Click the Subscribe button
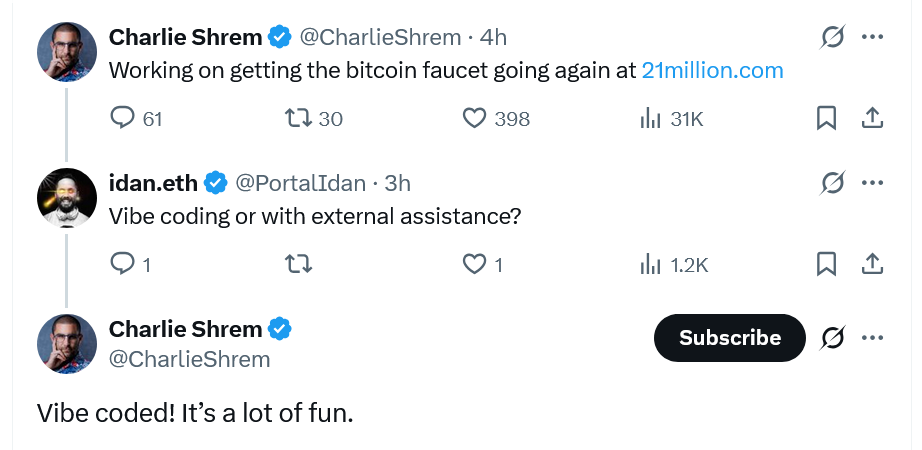The image size is (922, 450). [729, 338]
